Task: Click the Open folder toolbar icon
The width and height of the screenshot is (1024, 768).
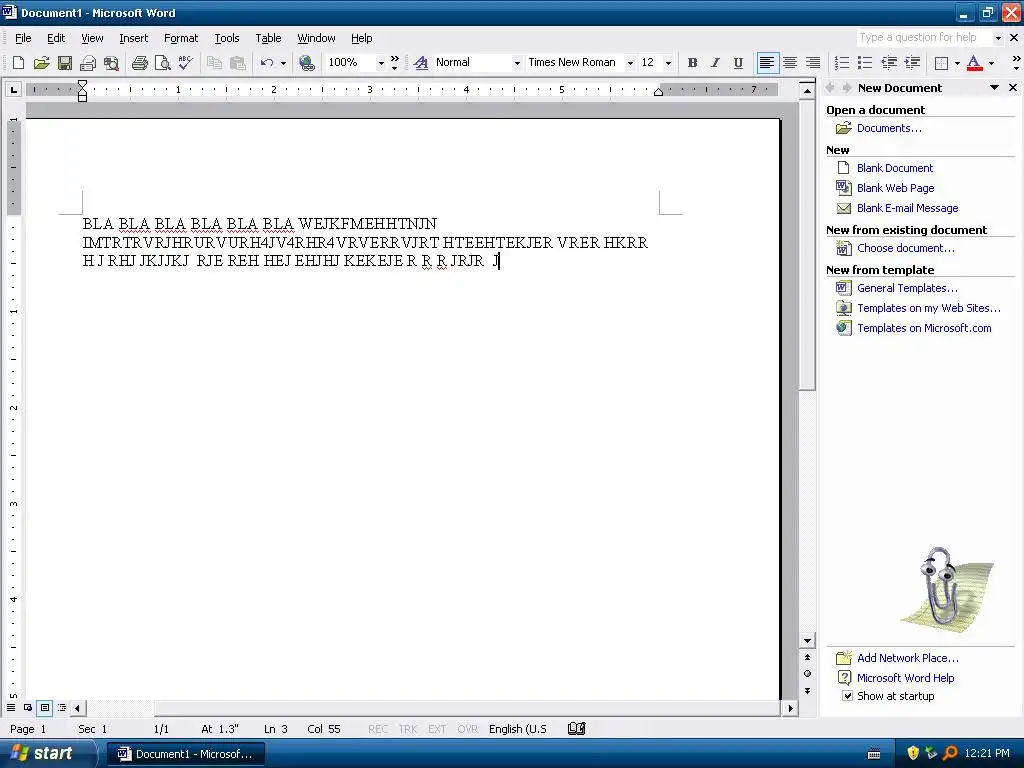Action: 41,63
